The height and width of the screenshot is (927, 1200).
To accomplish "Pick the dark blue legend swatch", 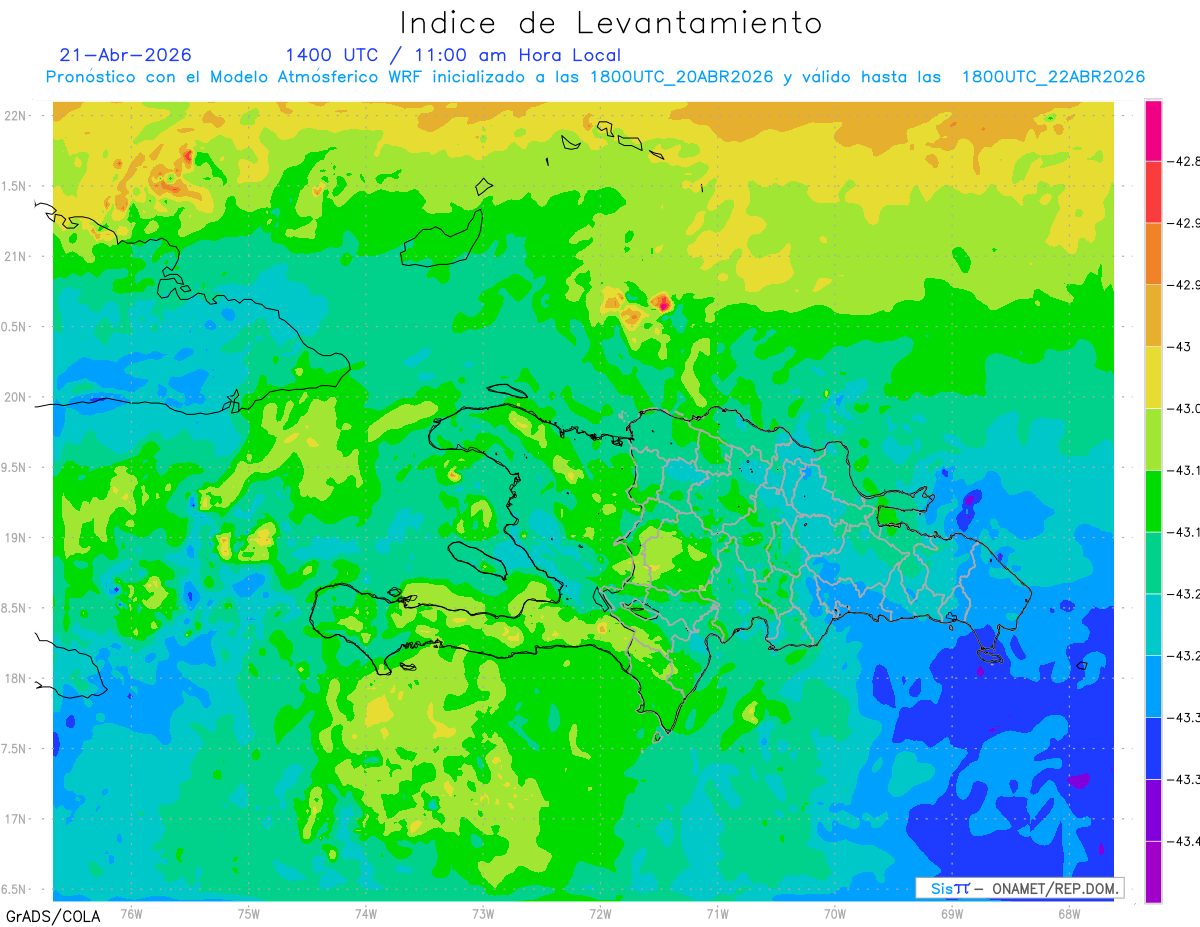I will pyautogui.click(x=1153, y=747).
